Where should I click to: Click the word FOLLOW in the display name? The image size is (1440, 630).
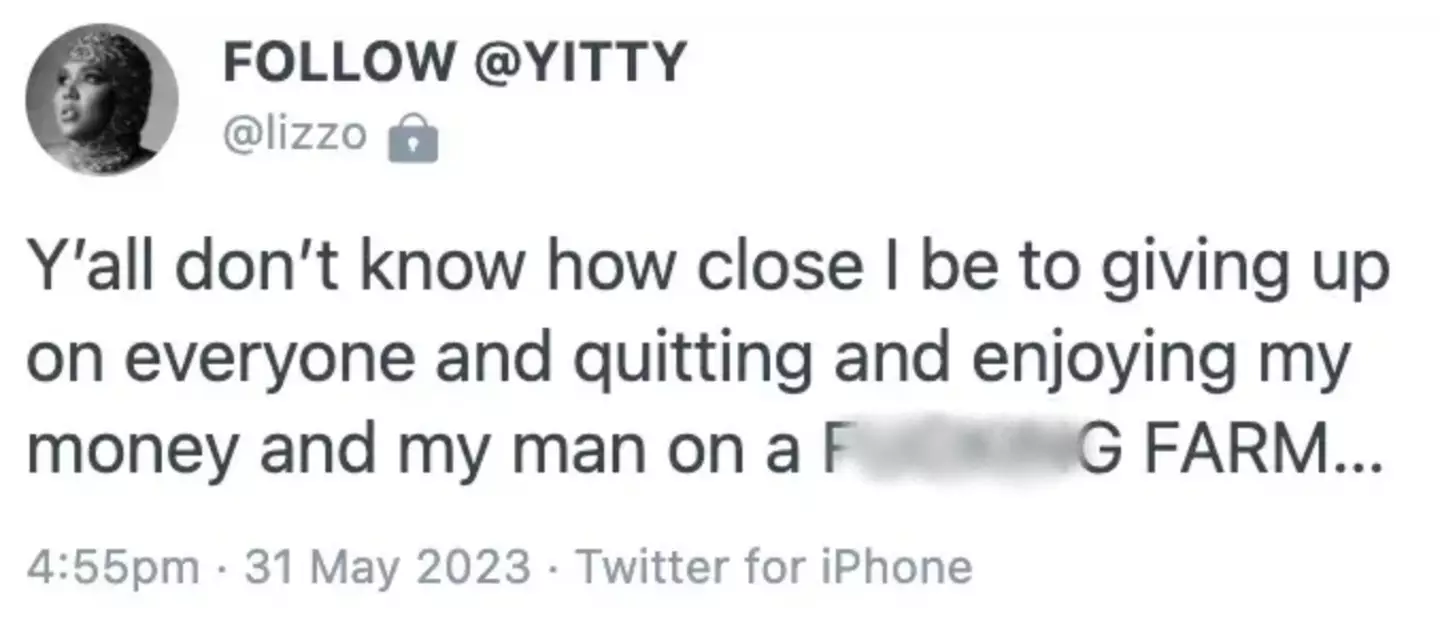[x=338, y=65]
